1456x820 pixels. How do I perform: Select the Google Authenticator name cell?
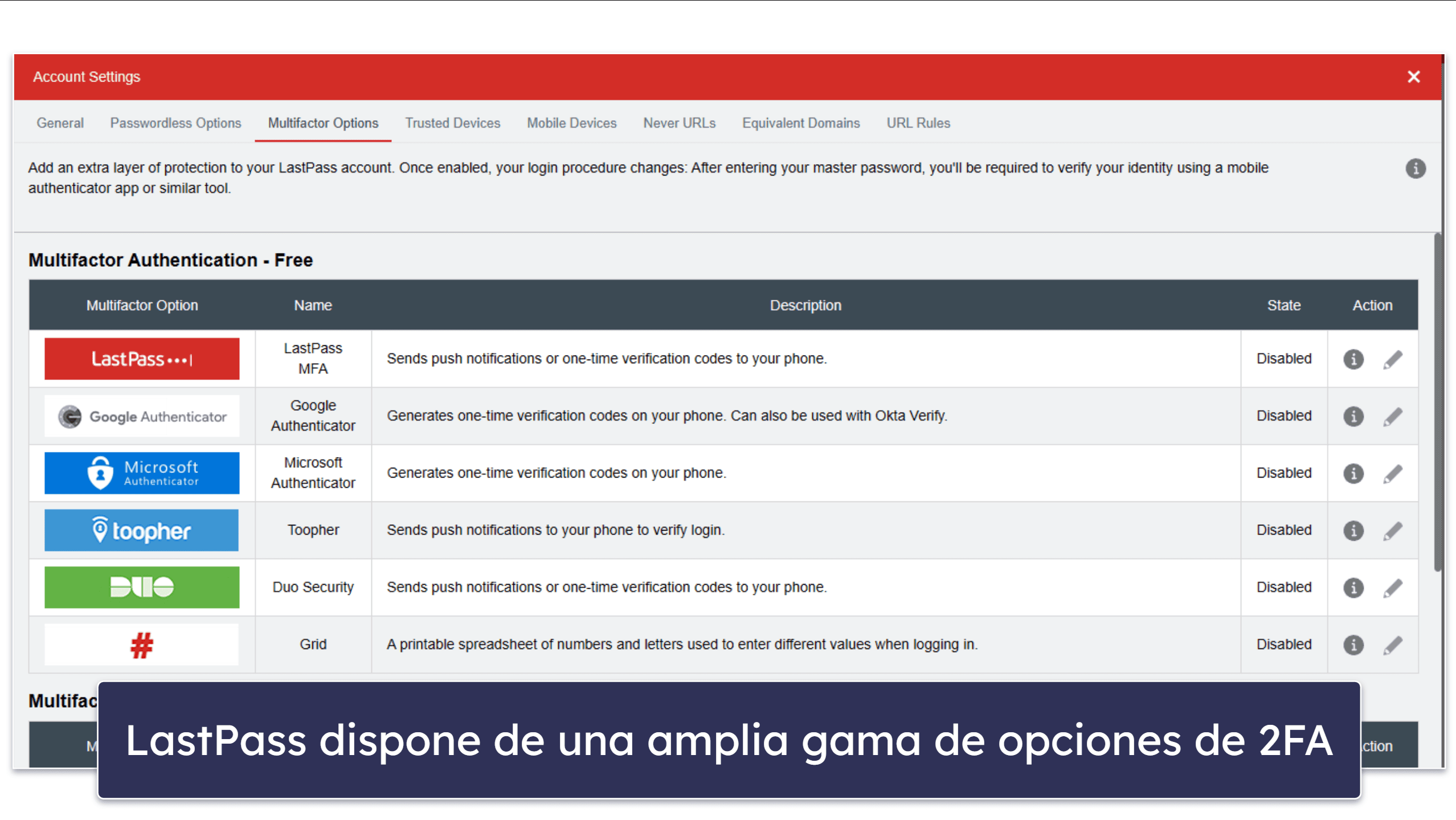[x=313, y=416]
